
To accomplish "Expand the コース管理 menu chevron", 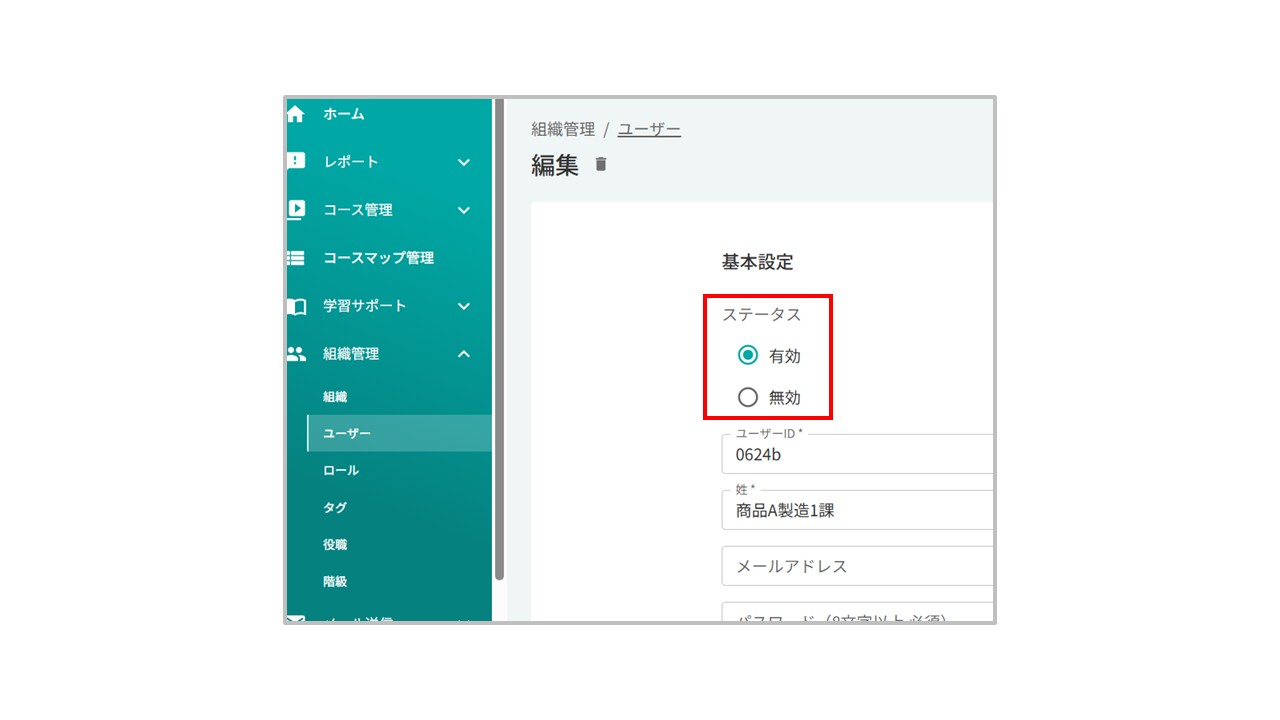I will pyautogui.click(x=464, y=210).
